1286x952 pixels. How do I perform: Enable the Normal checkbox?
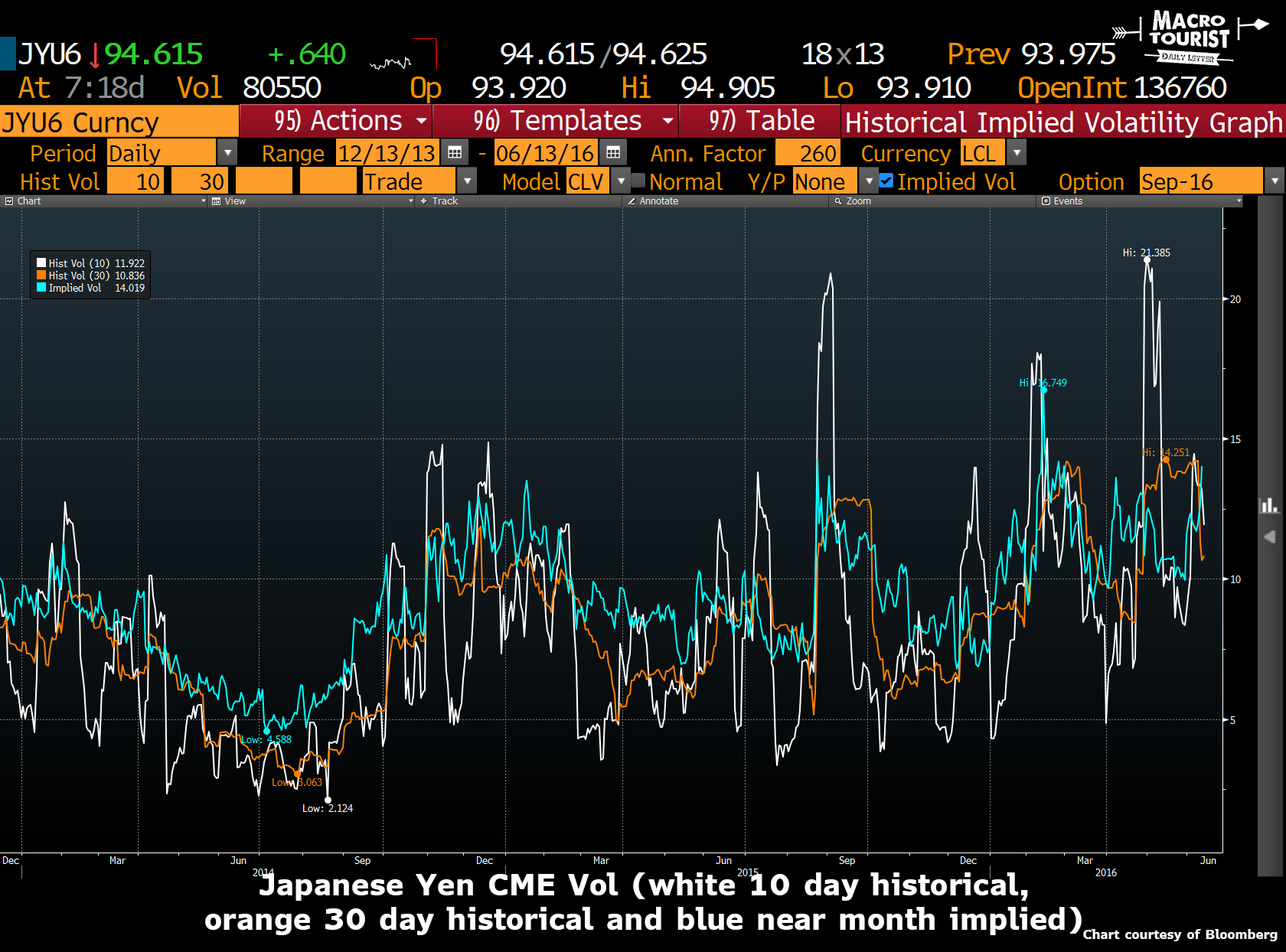638,181
